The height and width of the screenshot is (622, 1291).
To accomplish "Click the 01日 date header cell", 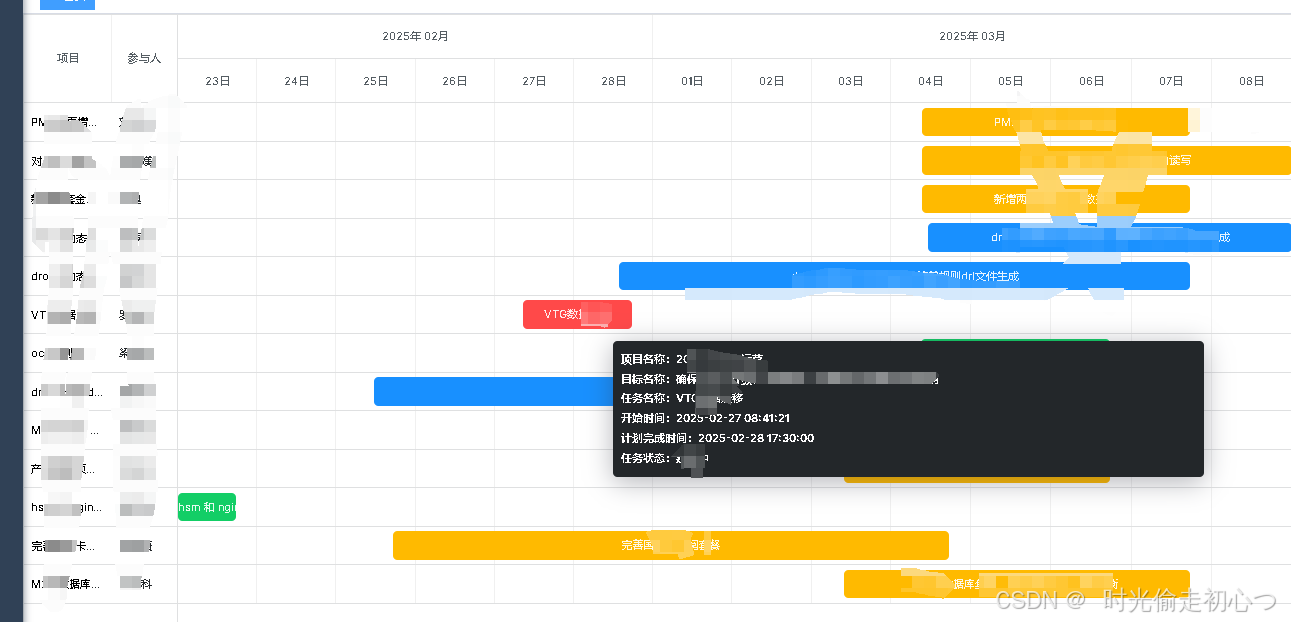I will (x=691, y=81).
